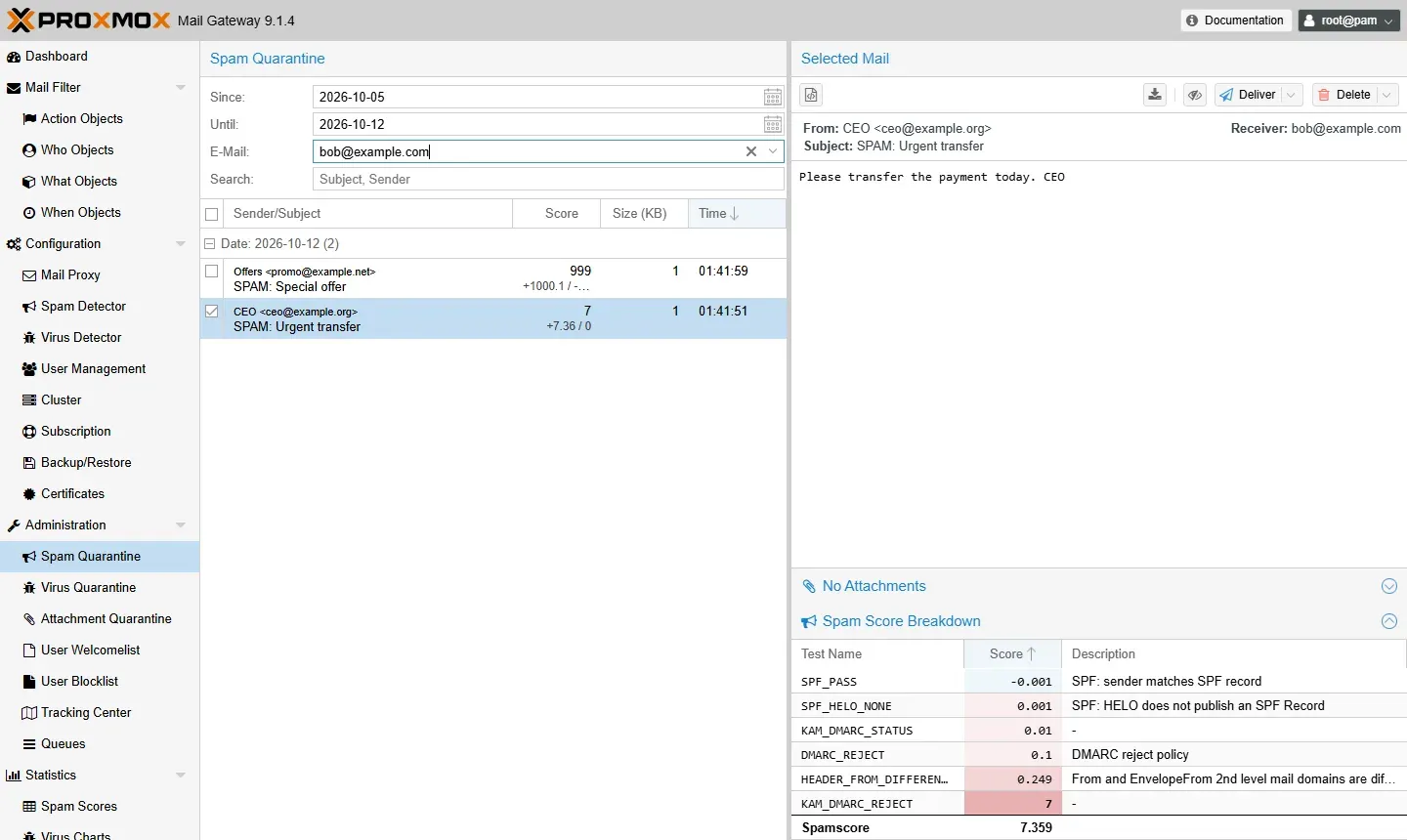Collapse the Date: 2026-10-12 group
Screen dimensions: 1407x840
coord(209,244)
